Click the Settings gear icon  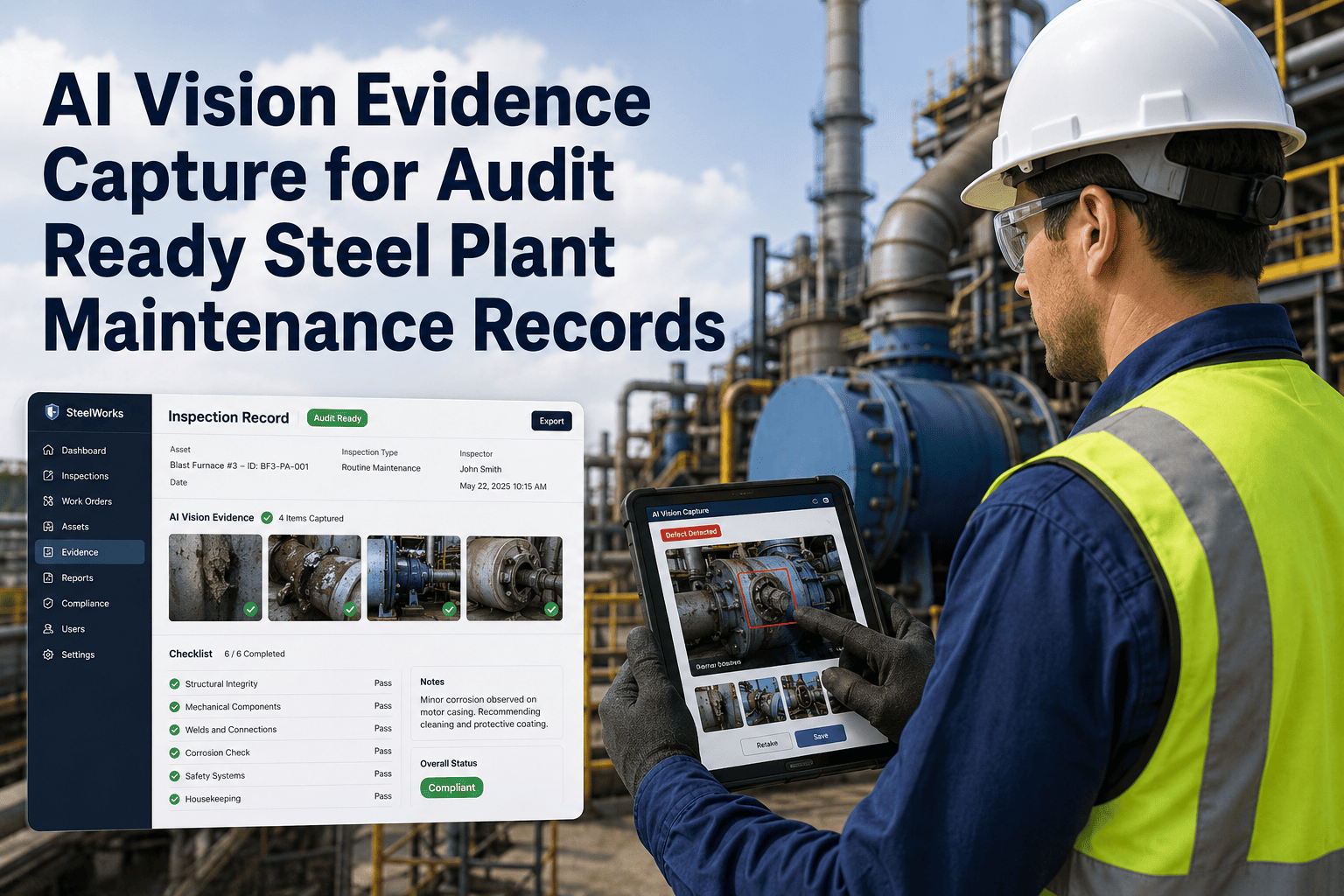pyautogui.click(x=48, y=654)
